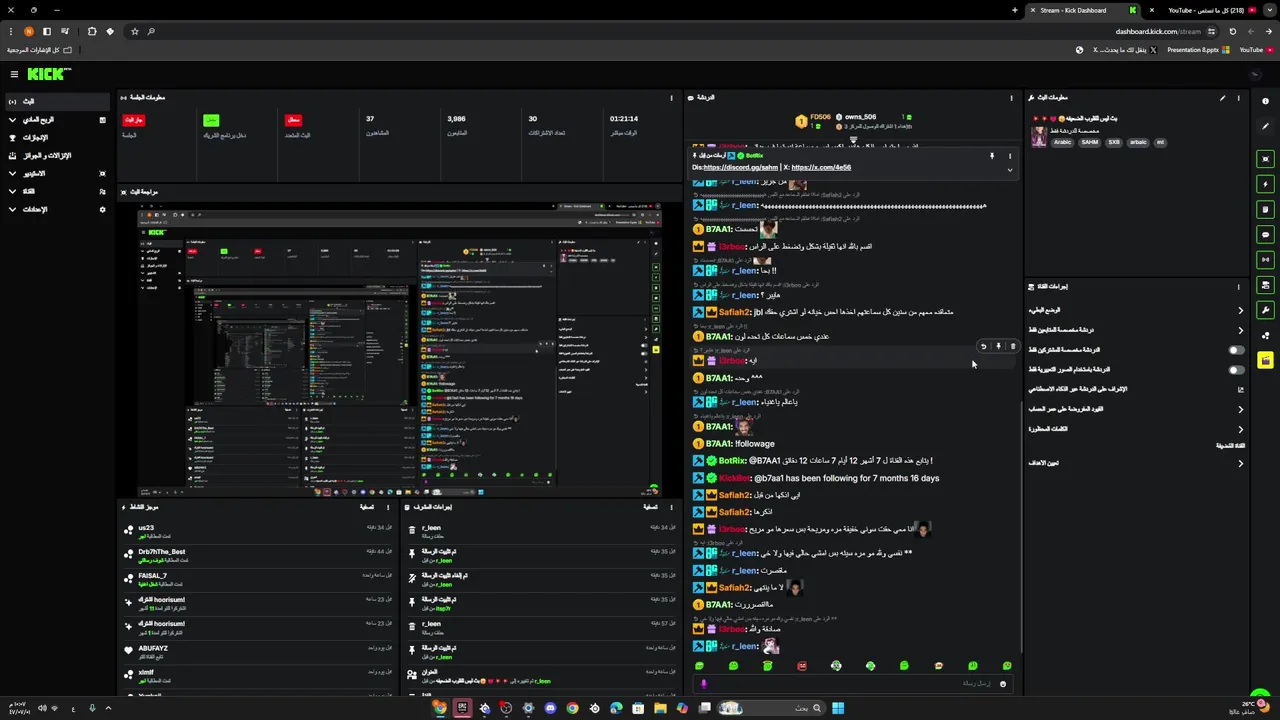Expand banned words row chevron
This screenshot has height=720, width=1280.
tap(1241, 429)
